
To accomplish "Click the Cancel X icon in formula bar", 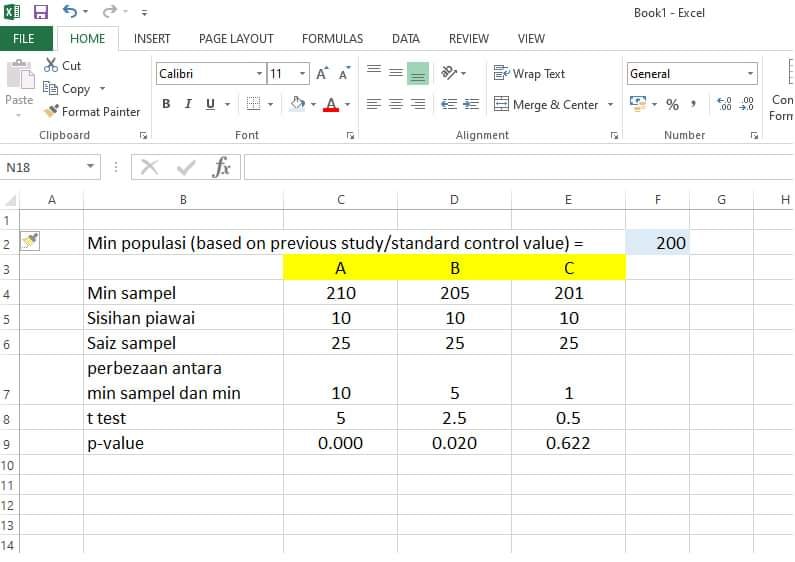I will coord(150,167).
